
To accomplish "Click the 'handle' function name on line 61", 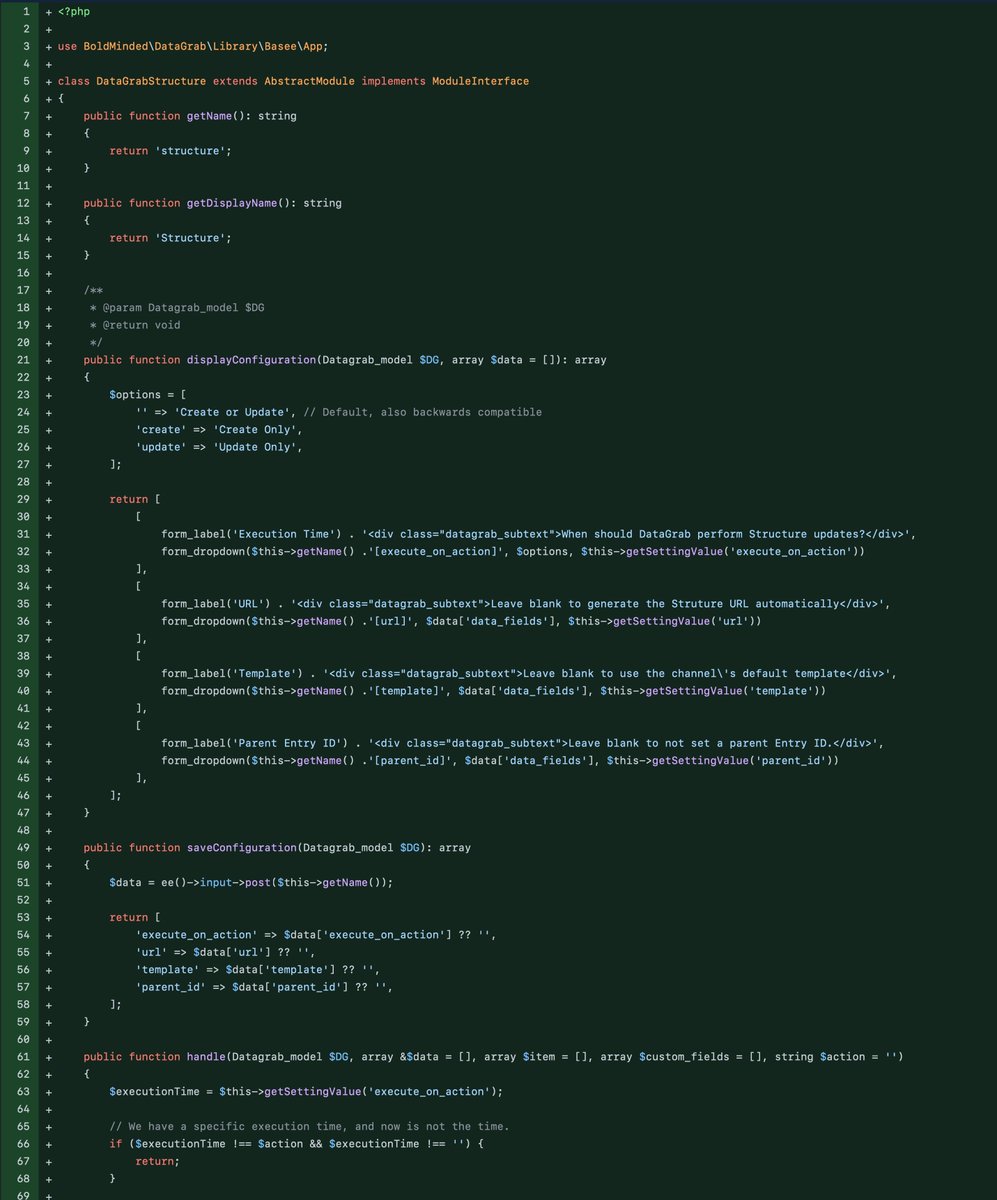I will [206, 1057].
